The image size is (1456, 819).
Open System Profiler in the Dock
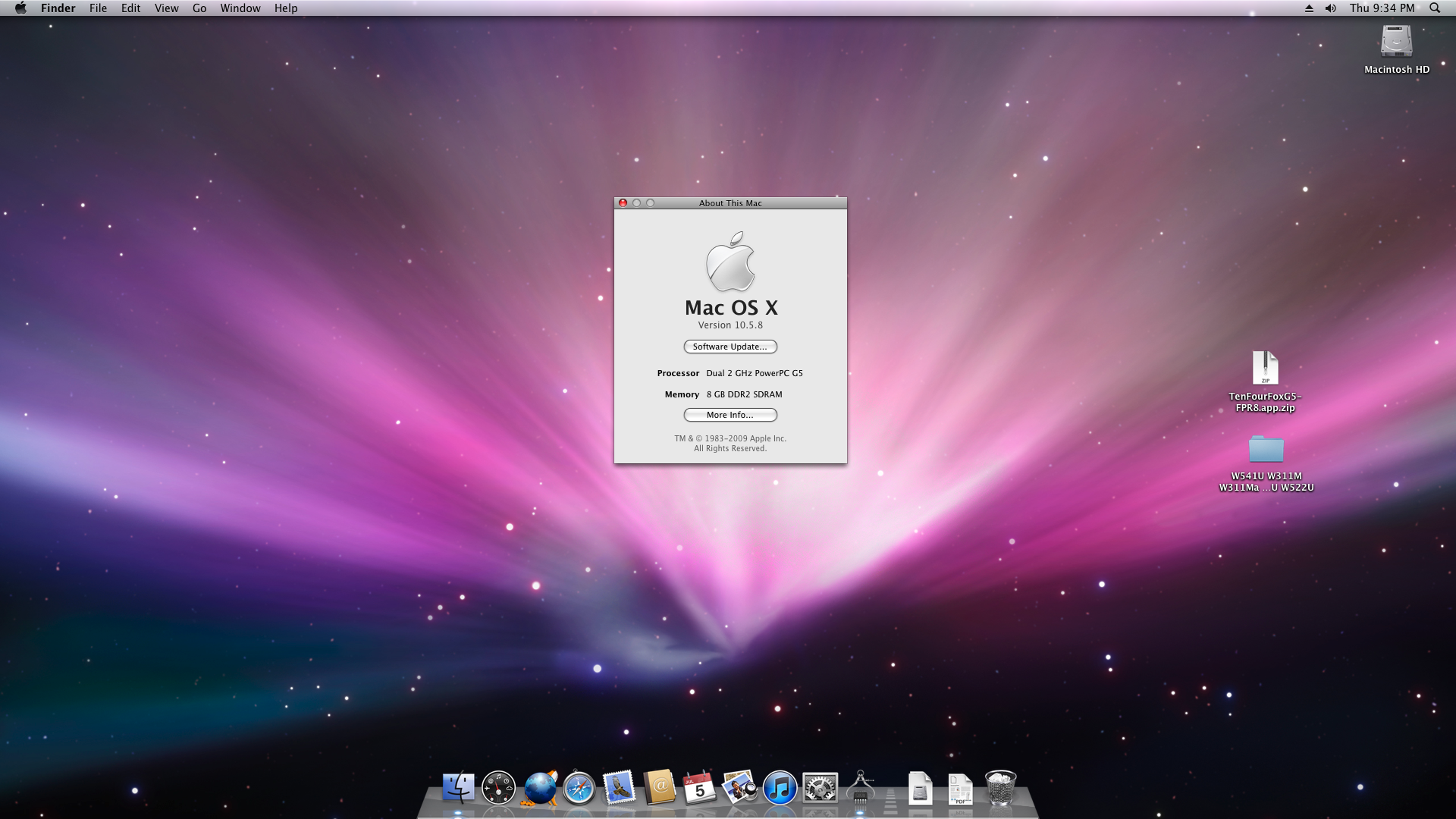[860, 788]
